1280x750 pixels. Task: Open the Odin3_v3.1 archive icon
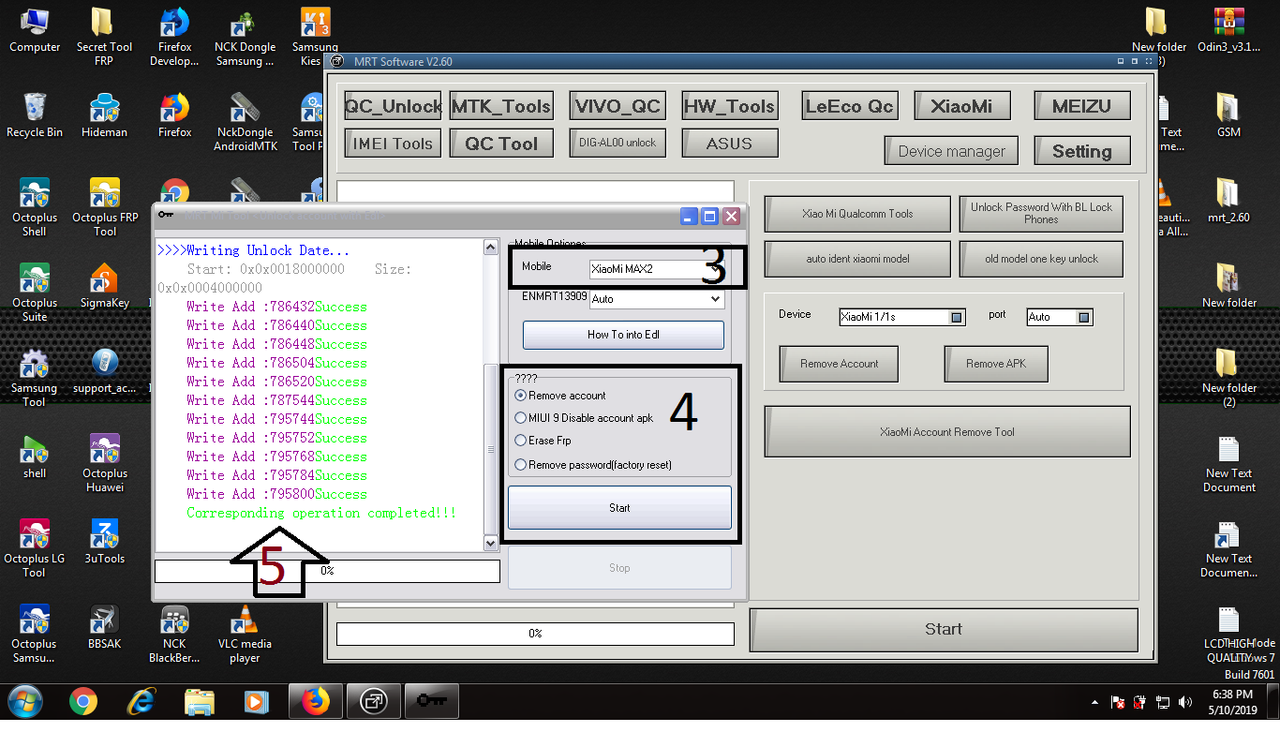pos(1229,30)
